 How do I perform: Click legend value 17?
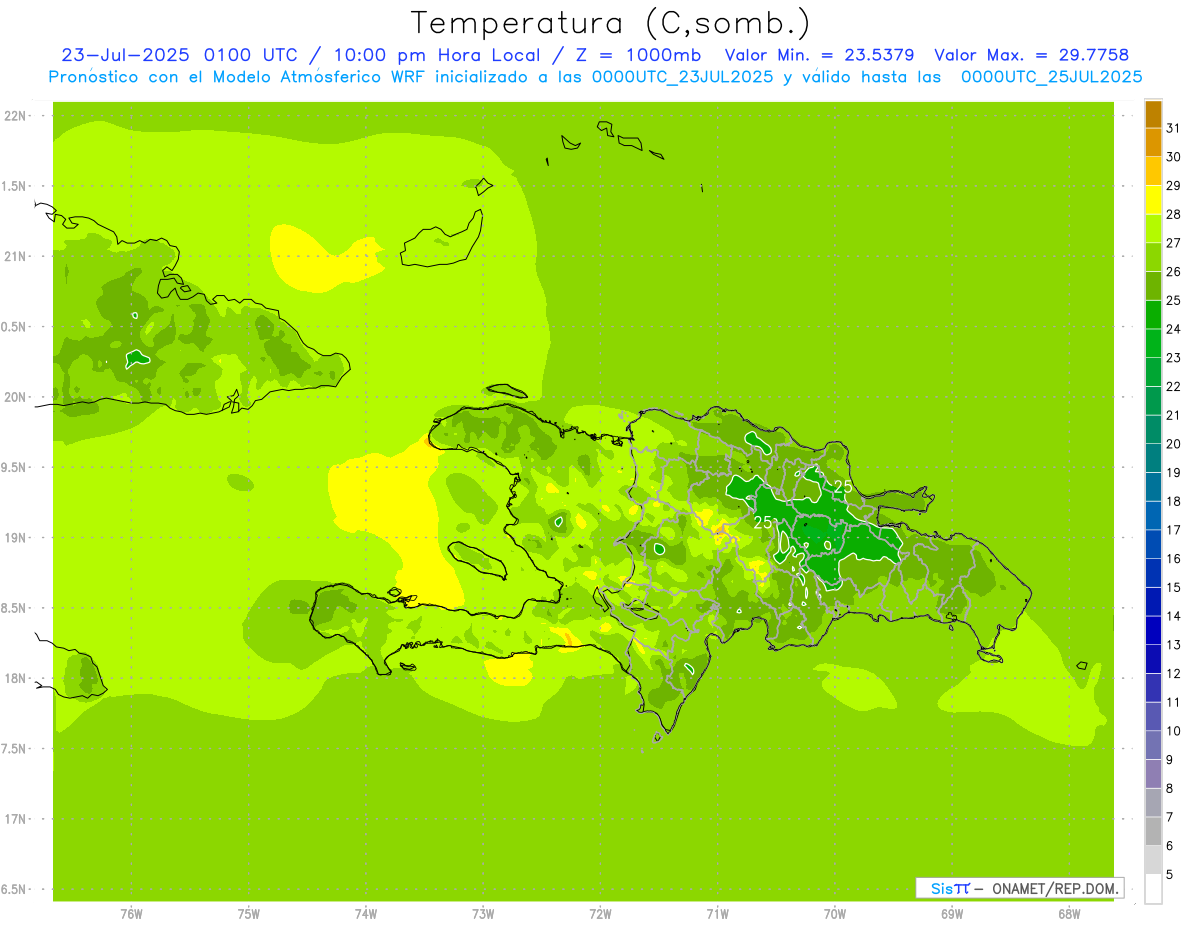(x=1173, y=530)
